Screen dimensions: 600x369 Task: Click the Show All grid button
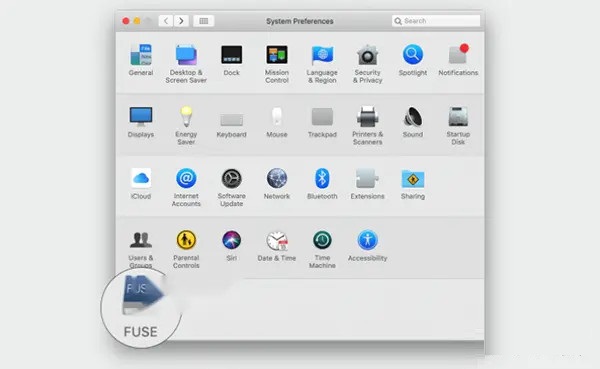[204, 21]
